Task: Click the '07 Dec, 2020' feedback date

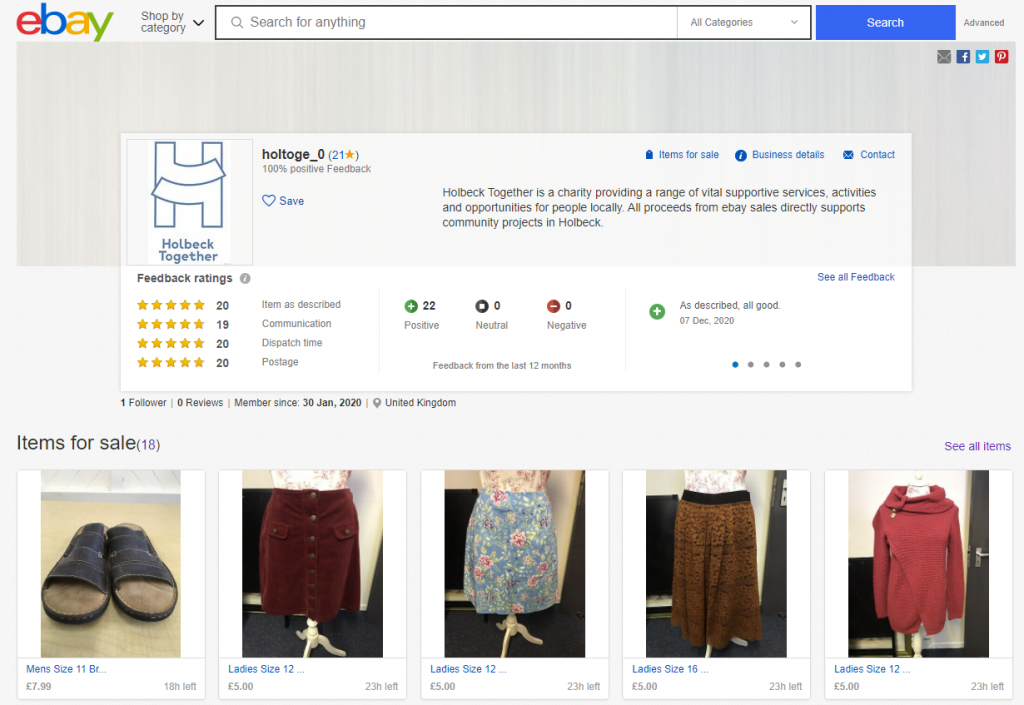Action: pyautogui.click(x=707, y=321)
